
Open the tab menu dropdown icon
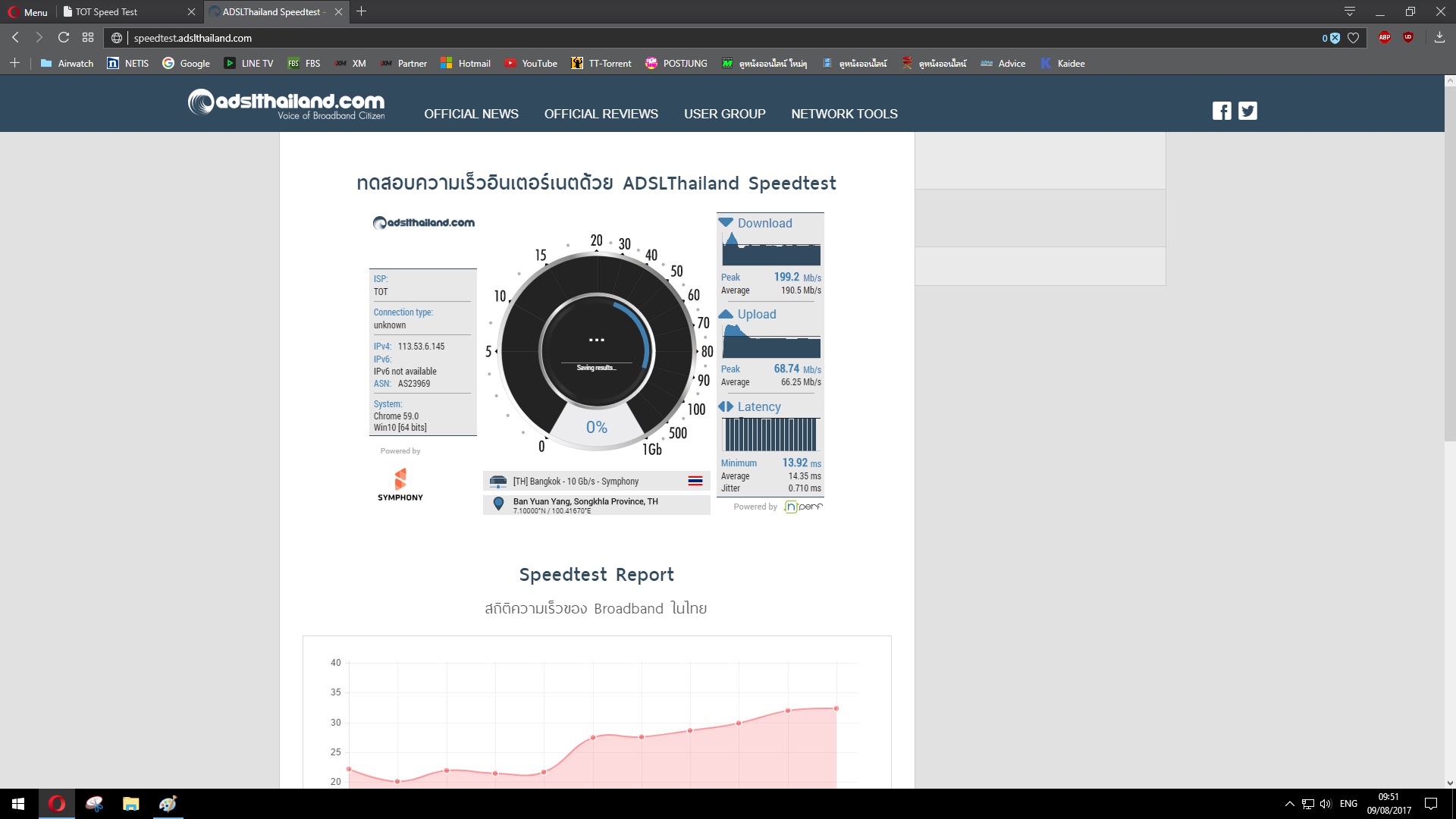pos(1350,11)
